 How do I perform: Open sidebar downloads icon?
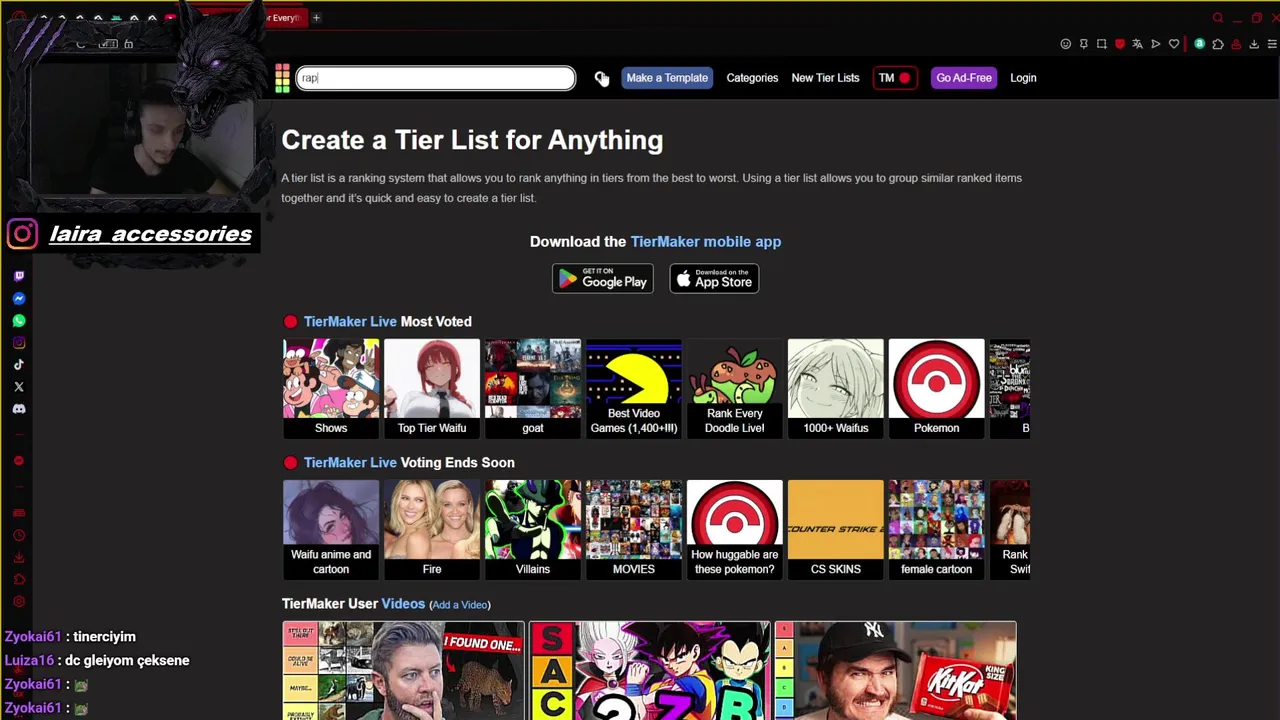pos(19,557)
